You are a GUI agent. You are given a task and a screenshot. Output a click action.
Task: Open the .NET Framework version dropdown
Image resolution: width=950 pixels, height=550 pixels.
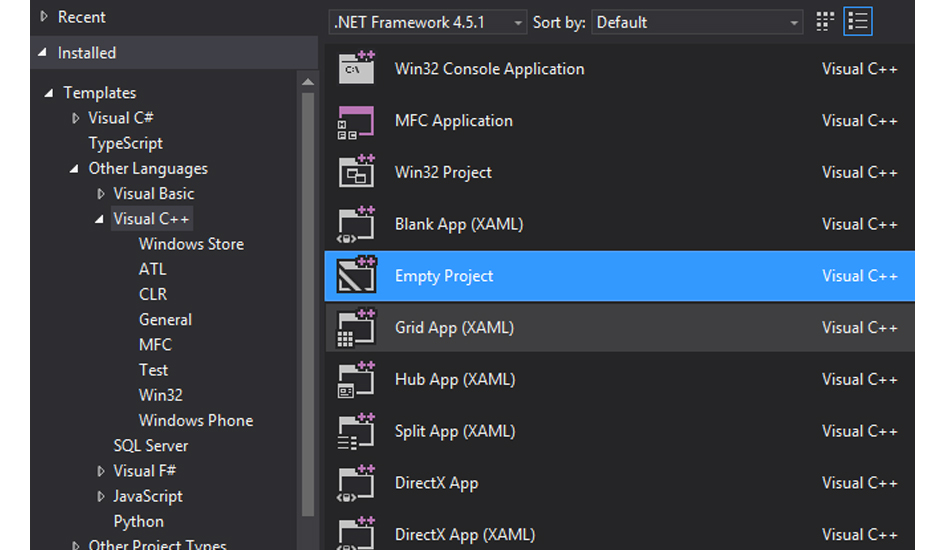(428, 22)
